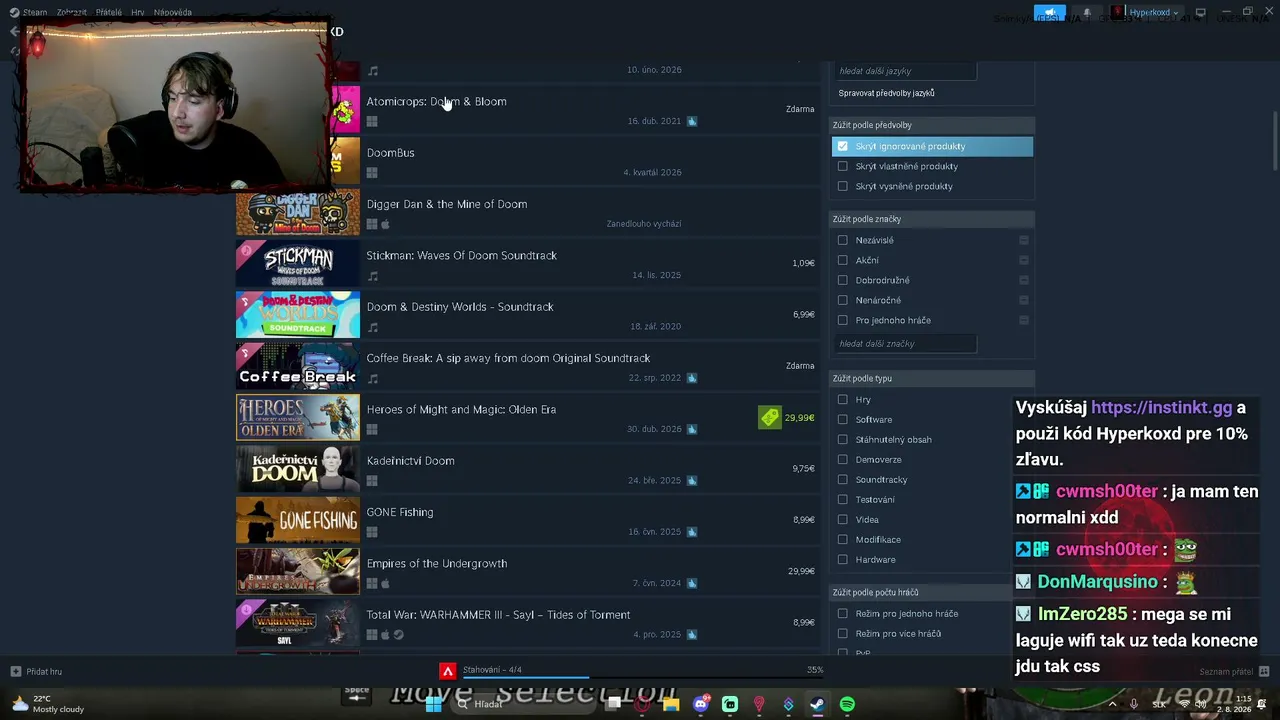Open Zobrazit menu
Image resolution: width=1280 pixels, height=720 pixels.
click(x=71, y=13)
